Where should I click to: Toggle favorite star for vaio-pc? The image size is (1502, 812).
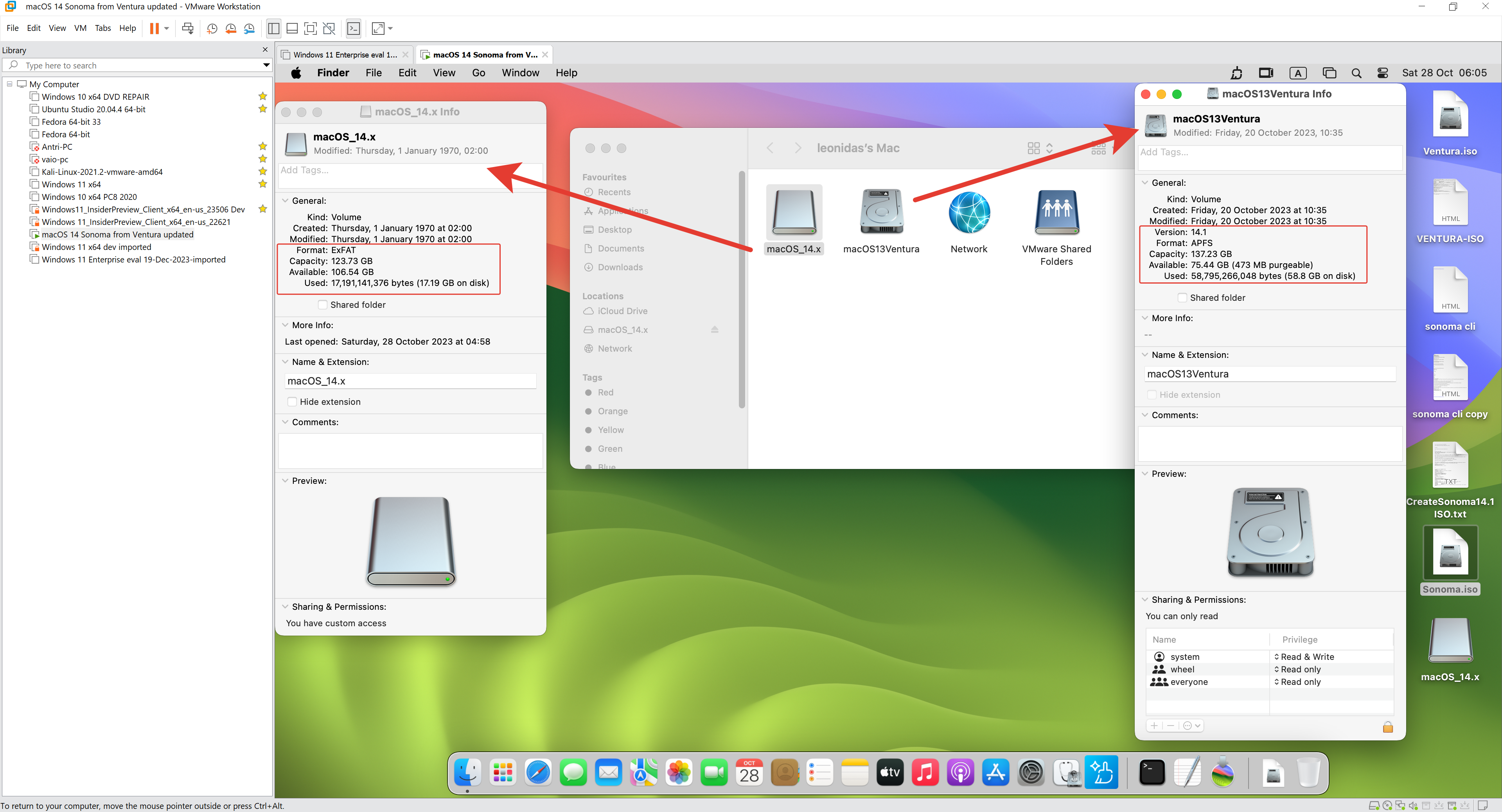tap(263, 159)
